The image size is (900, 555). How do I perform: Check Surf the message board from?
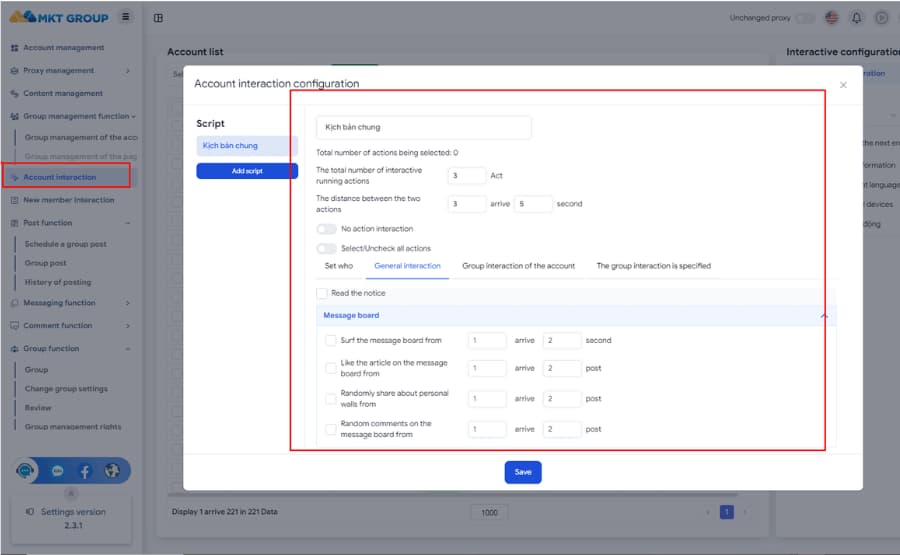pyautogui.click(x=331, y=340)
